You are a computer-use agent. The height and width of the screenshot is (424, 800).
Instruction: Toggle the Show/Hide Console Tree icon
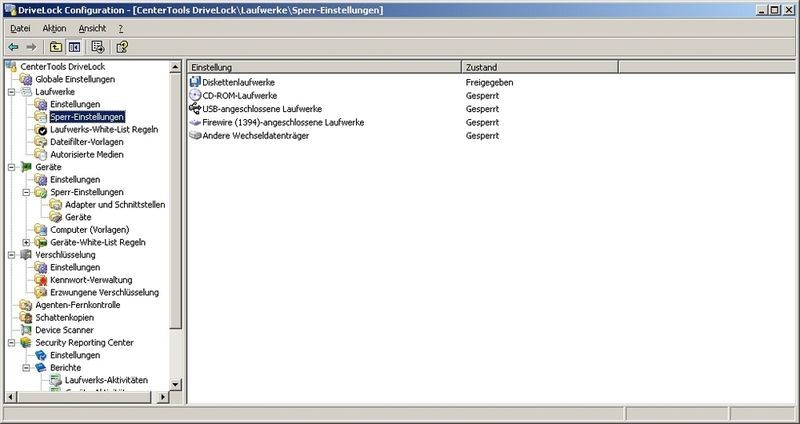point(74,47)
